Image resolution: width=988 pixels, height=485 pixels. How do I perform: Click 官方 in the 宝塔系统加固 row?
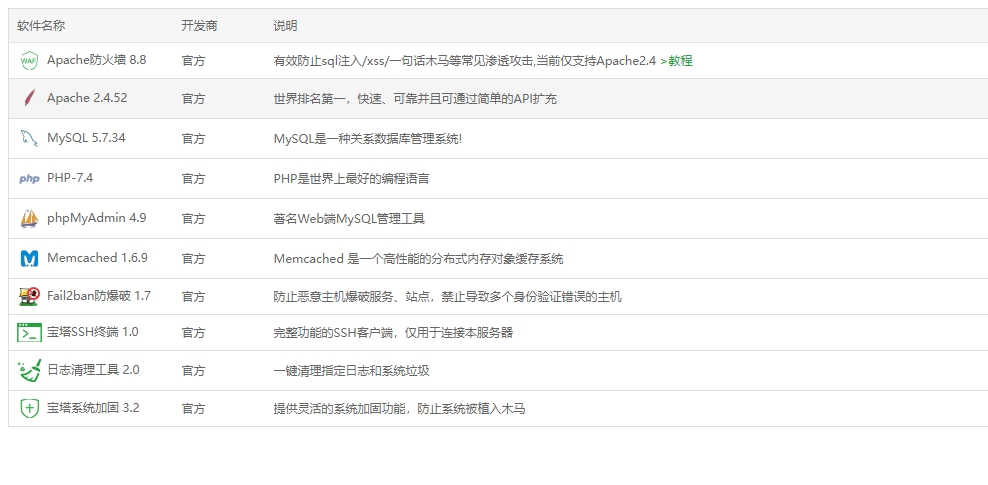[193, 409]
